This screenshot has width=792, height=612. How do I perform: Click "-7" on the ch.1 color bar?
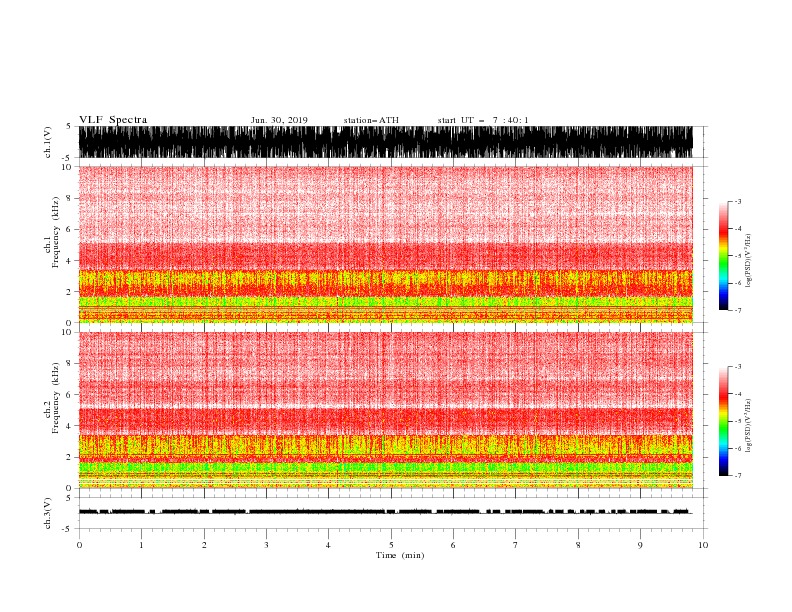click(738, 310)
